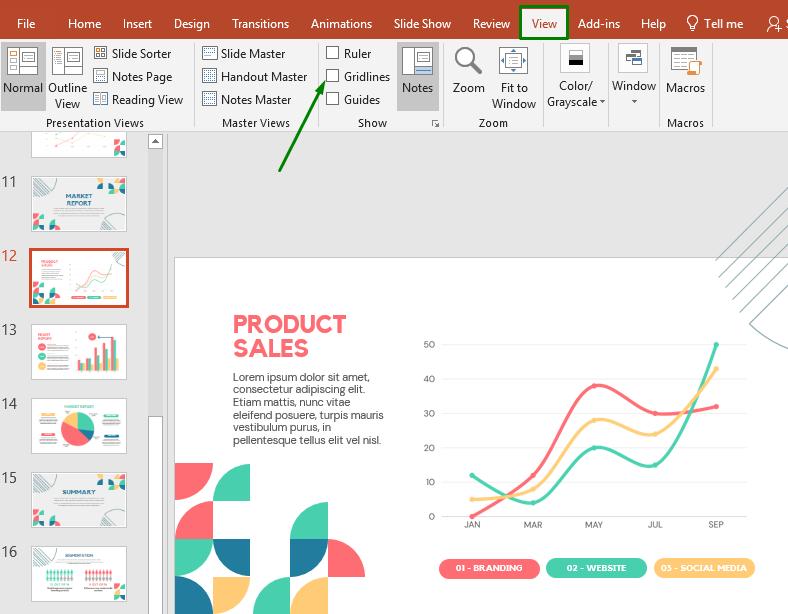Switch to Reading View
788x614 pixels.
[x=138, y=99]
